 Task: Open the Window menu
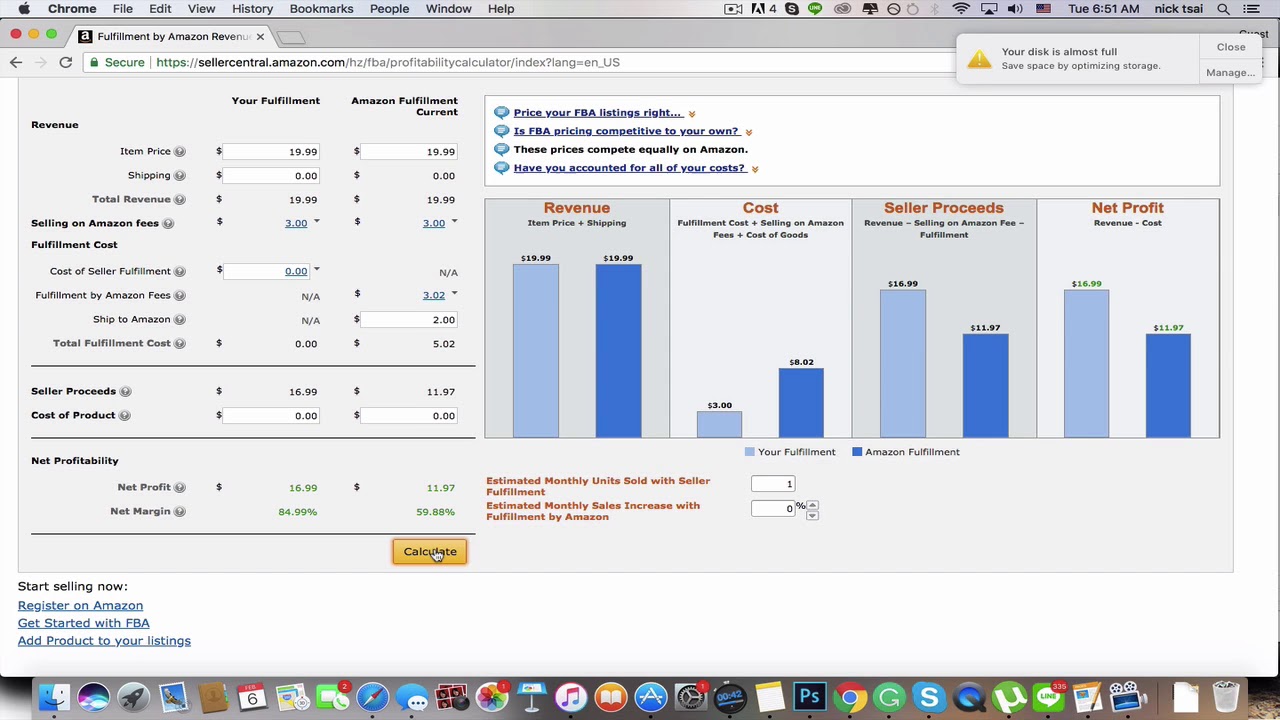(x=448, y=9)
